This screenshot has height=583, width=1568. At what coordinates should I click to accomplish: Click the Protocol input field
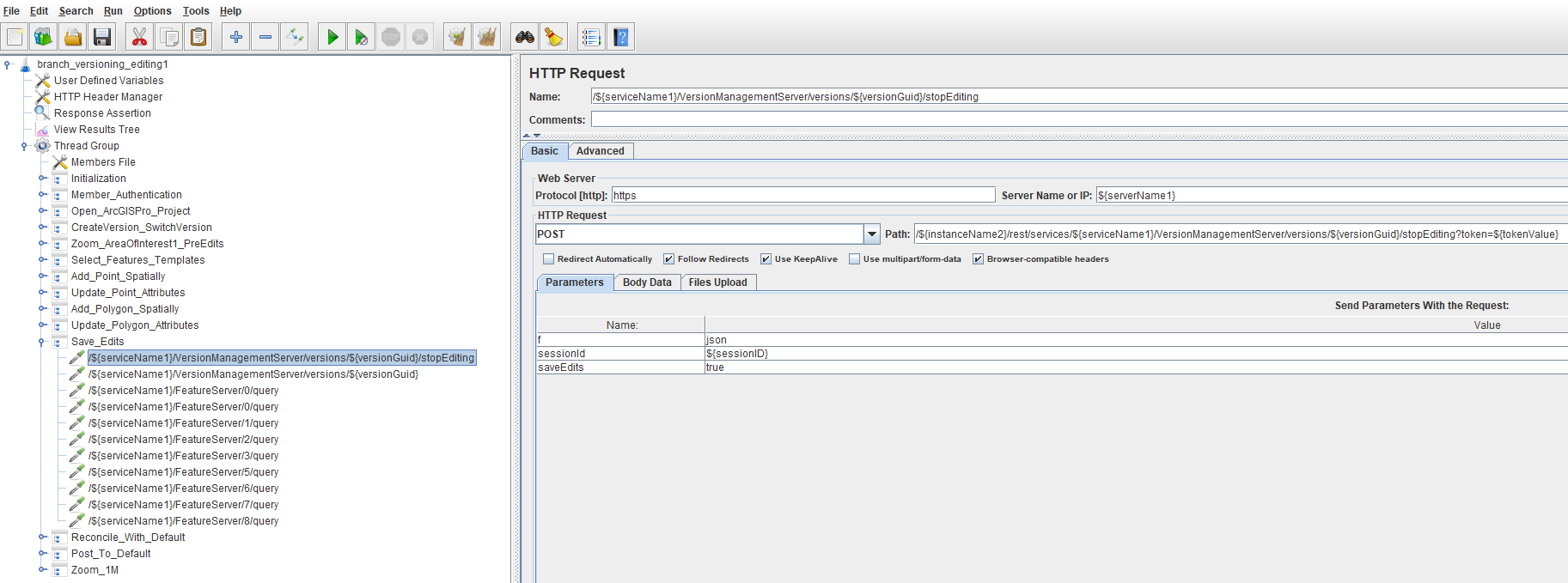point(803,196)
